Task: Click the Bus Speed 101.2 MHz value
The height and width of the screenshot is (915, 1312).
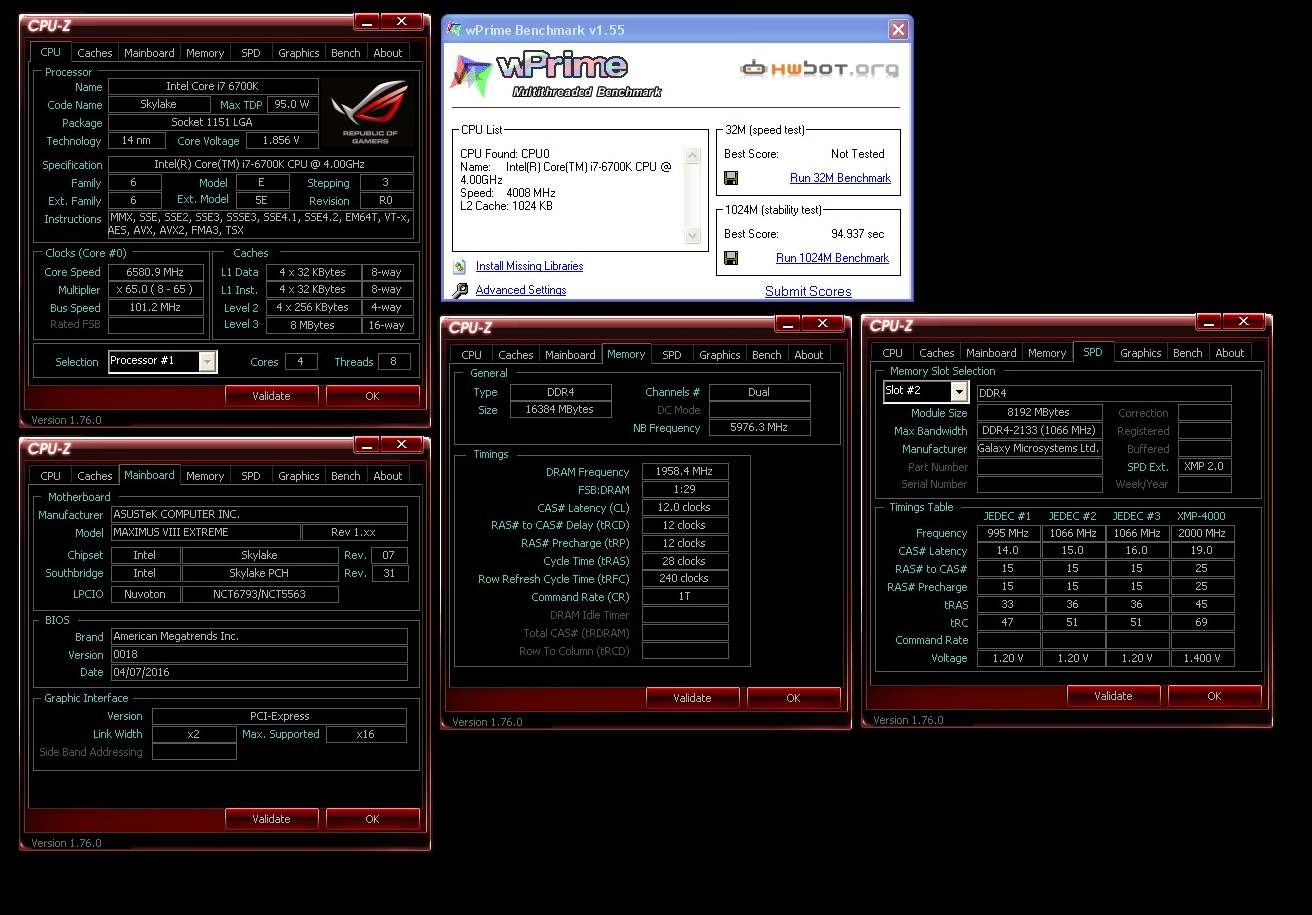Action: (x=156, y=308)
